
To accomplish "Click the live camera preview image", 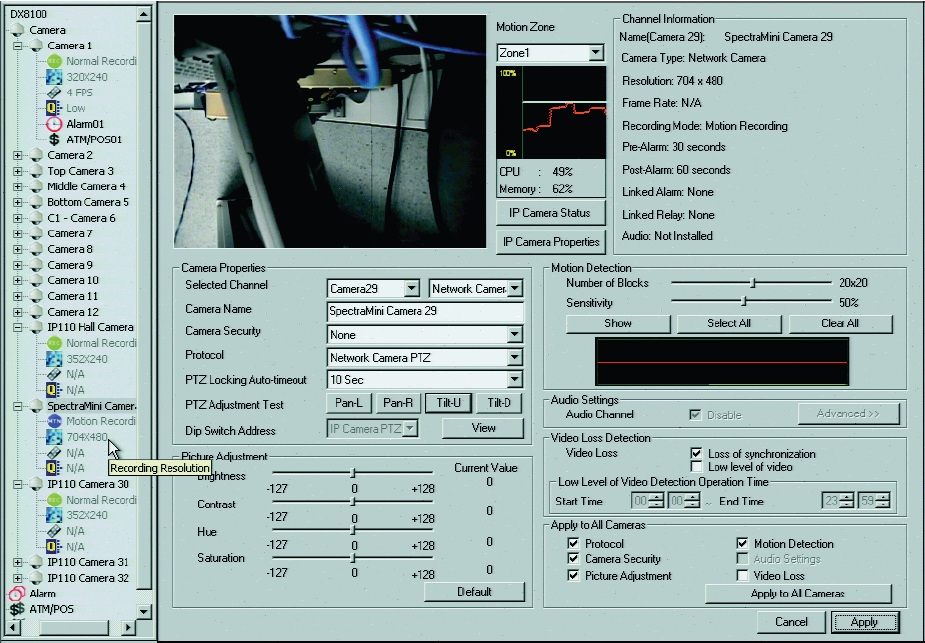I will pos(329,131).
